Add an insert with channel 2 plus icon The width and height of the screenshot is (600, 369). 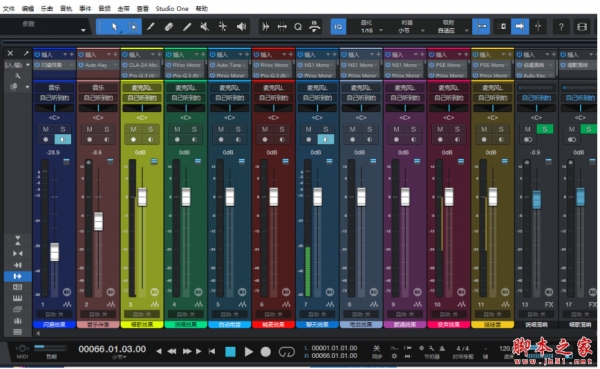pyautogui.click(x=115, y=55)
